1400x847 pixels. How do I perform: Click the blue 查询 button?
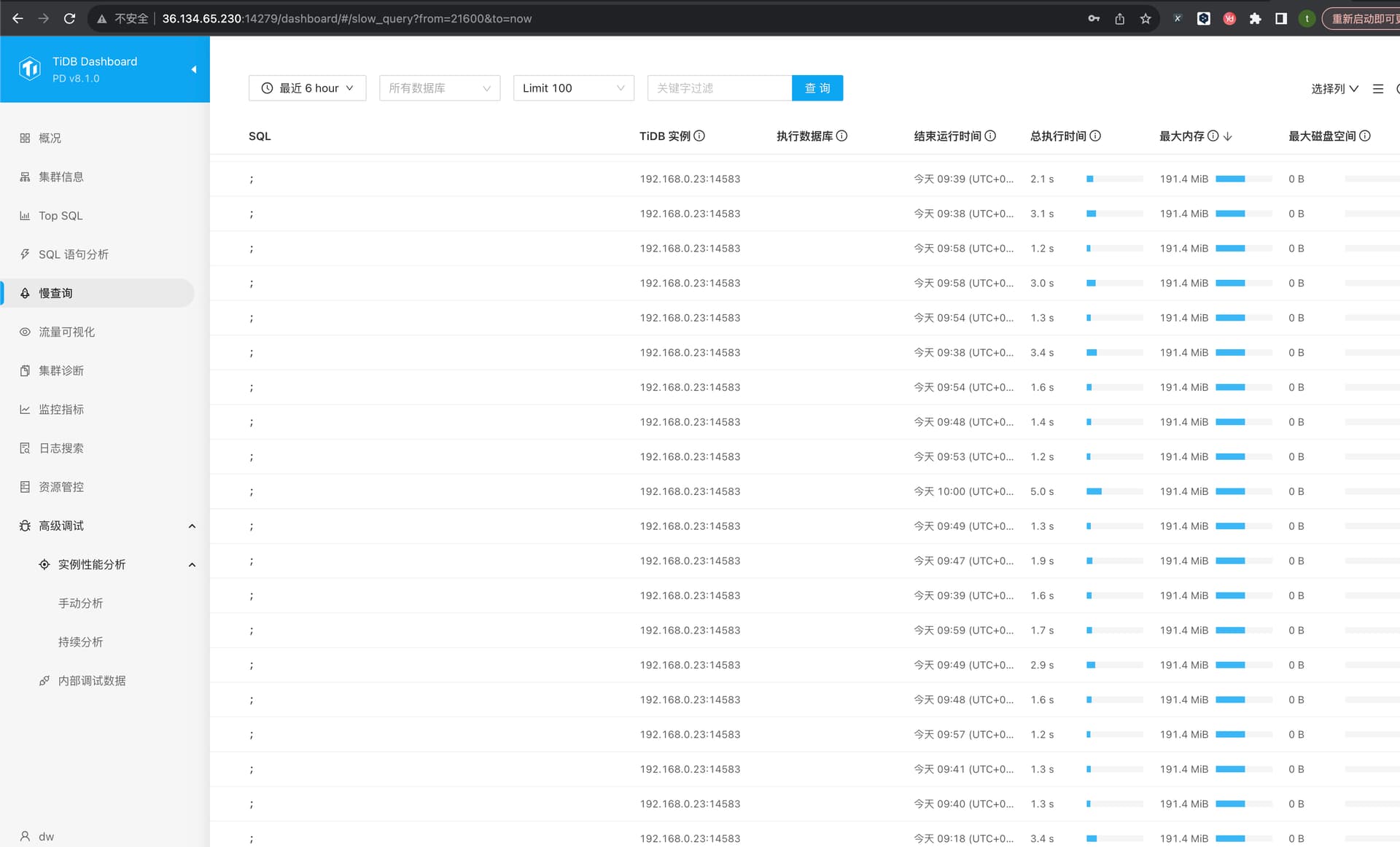(817, 88)
